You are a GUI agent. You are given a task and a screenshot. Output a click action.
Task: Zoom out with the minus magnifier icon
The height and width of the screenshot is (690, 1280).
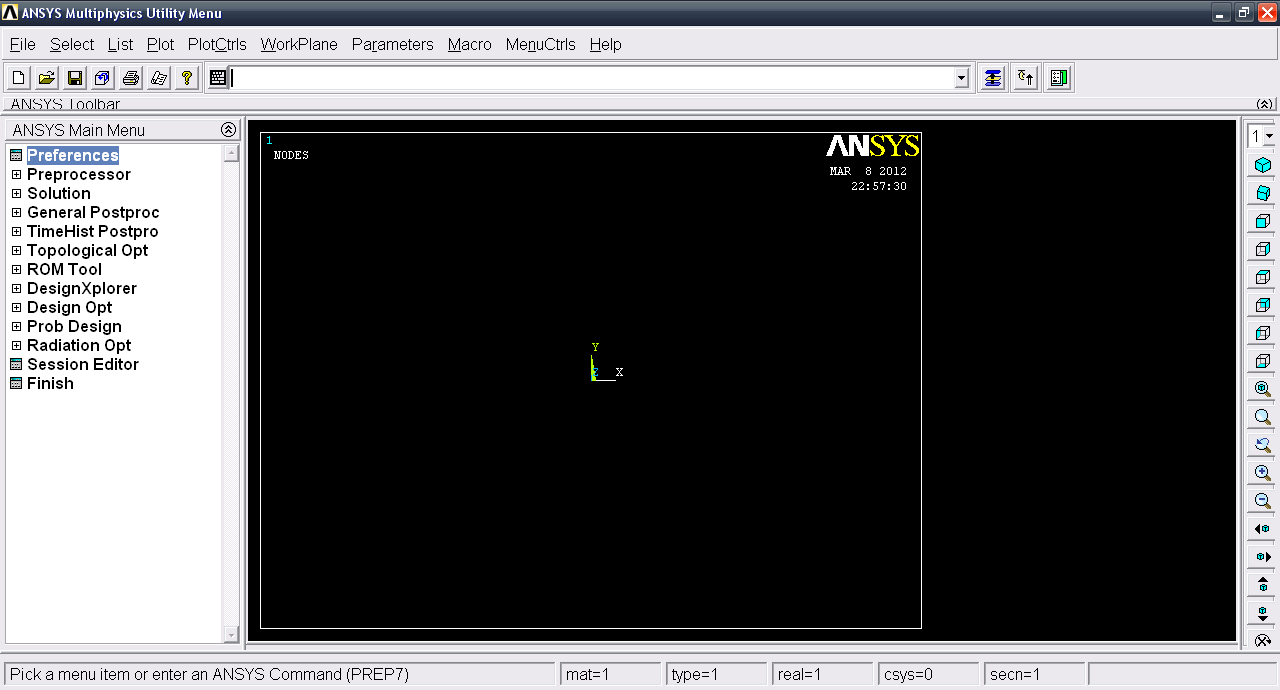[1263, 501]
